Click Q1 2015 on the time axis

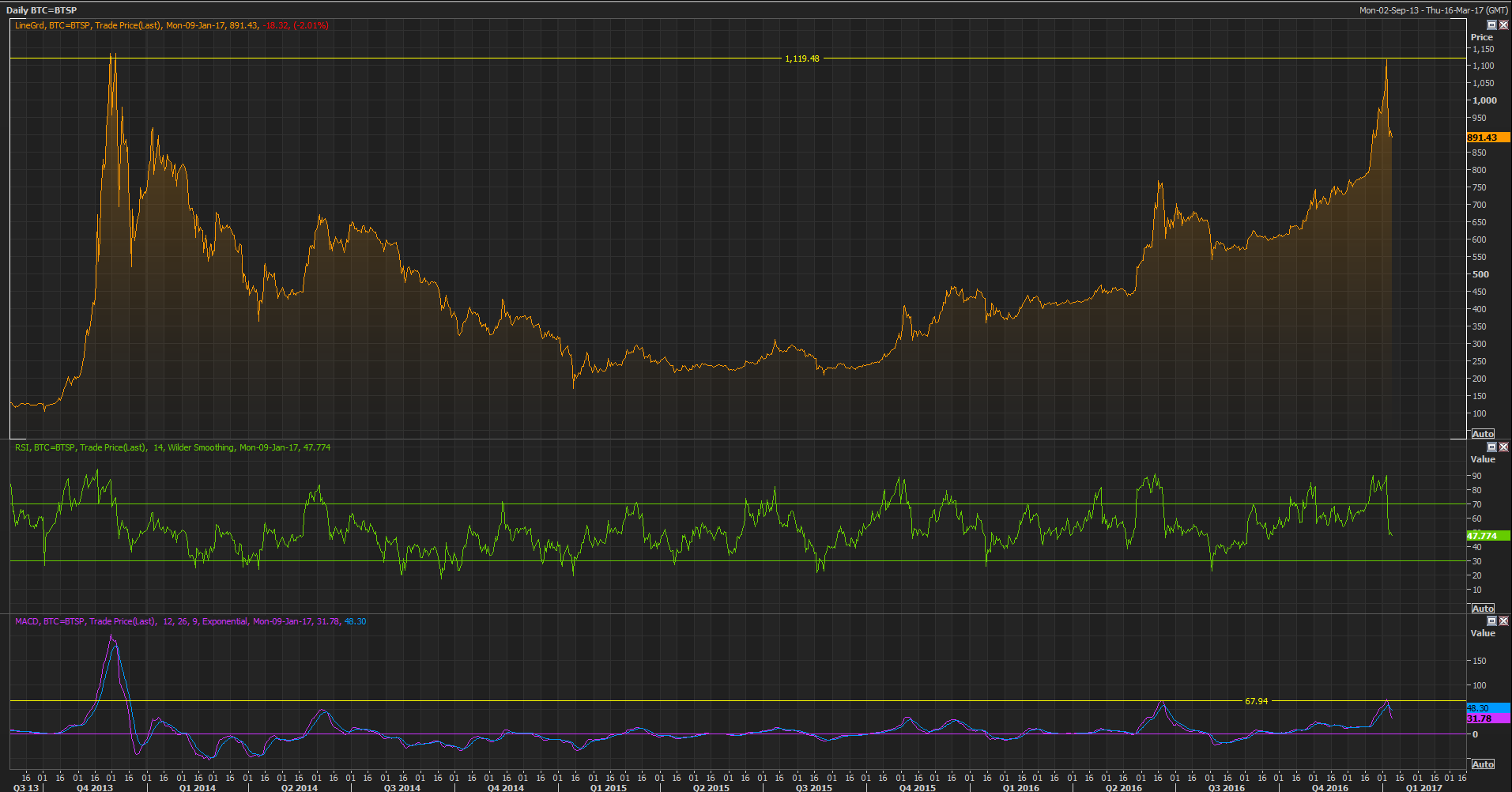pyautogui.click(x=609, y=787)
